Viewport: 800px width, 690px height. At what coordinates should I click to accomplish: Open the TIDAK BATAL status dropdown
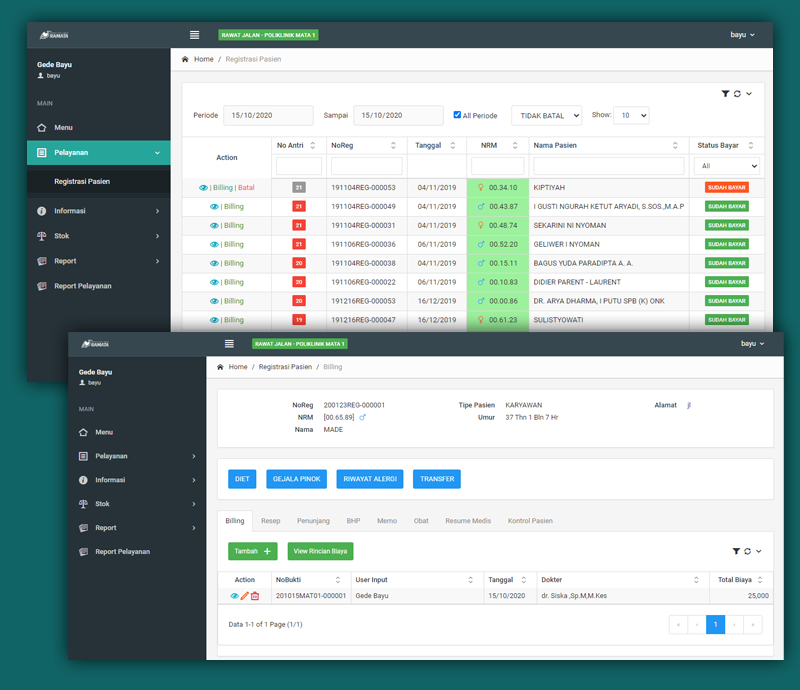(x=546, y=116)
